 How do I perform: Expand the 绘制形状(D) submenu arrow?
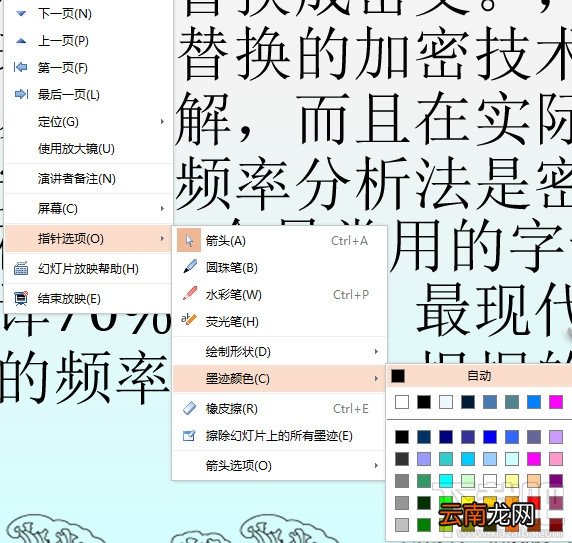pos(376,352)
